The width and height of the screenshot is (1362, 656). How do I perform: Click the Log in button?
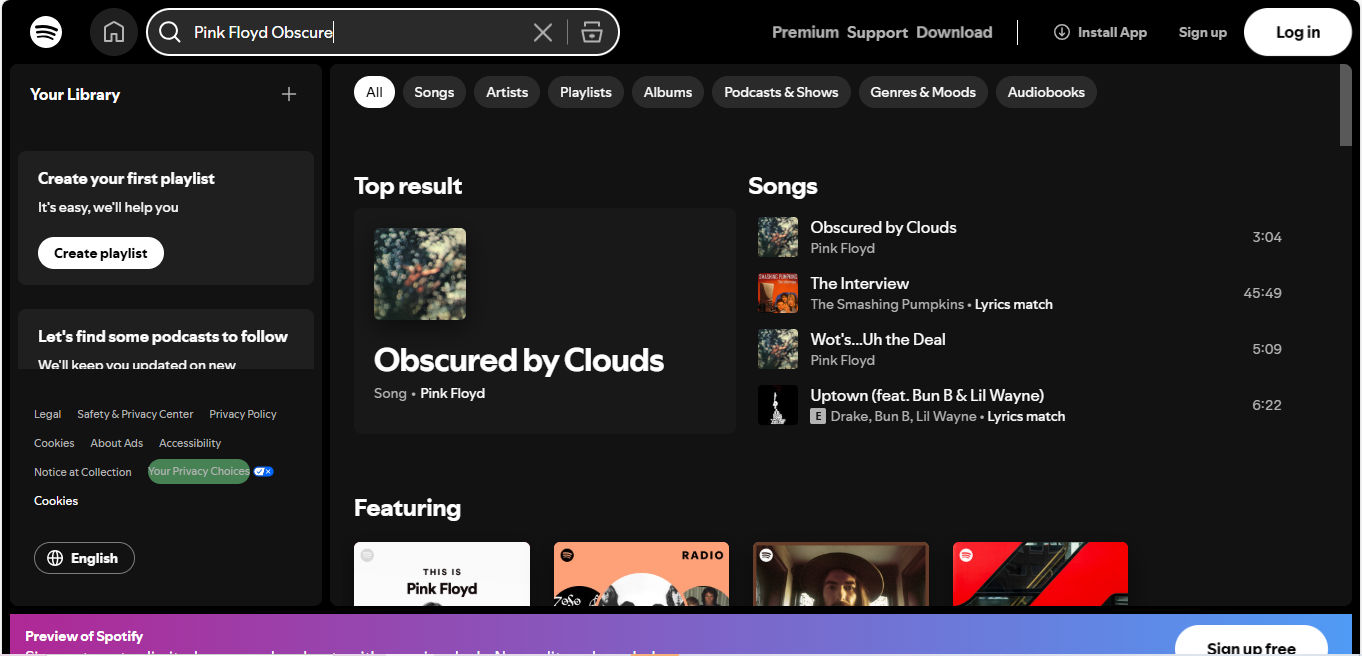point(1297,31)
